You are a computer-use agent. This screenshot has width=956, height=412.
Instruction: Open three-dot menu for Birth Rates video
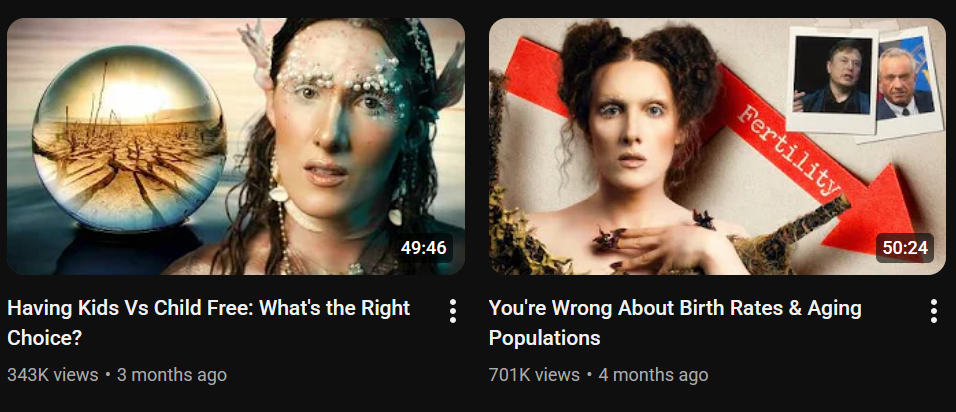[933, 311]
